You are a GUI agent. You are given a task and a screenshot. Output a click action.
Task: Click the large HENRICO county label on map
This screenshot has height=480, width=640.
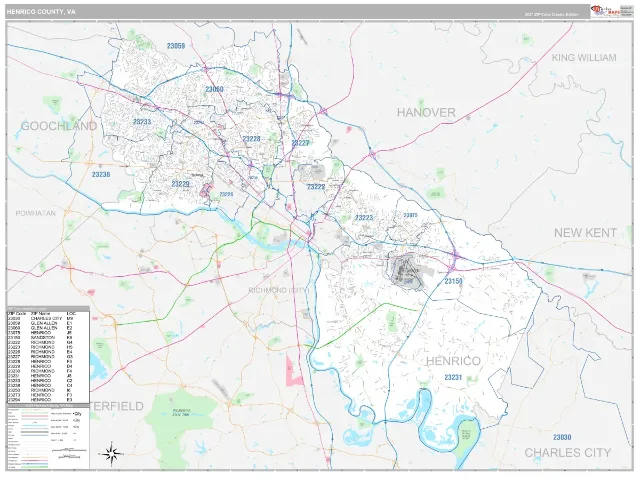click(x=453, y=361)
